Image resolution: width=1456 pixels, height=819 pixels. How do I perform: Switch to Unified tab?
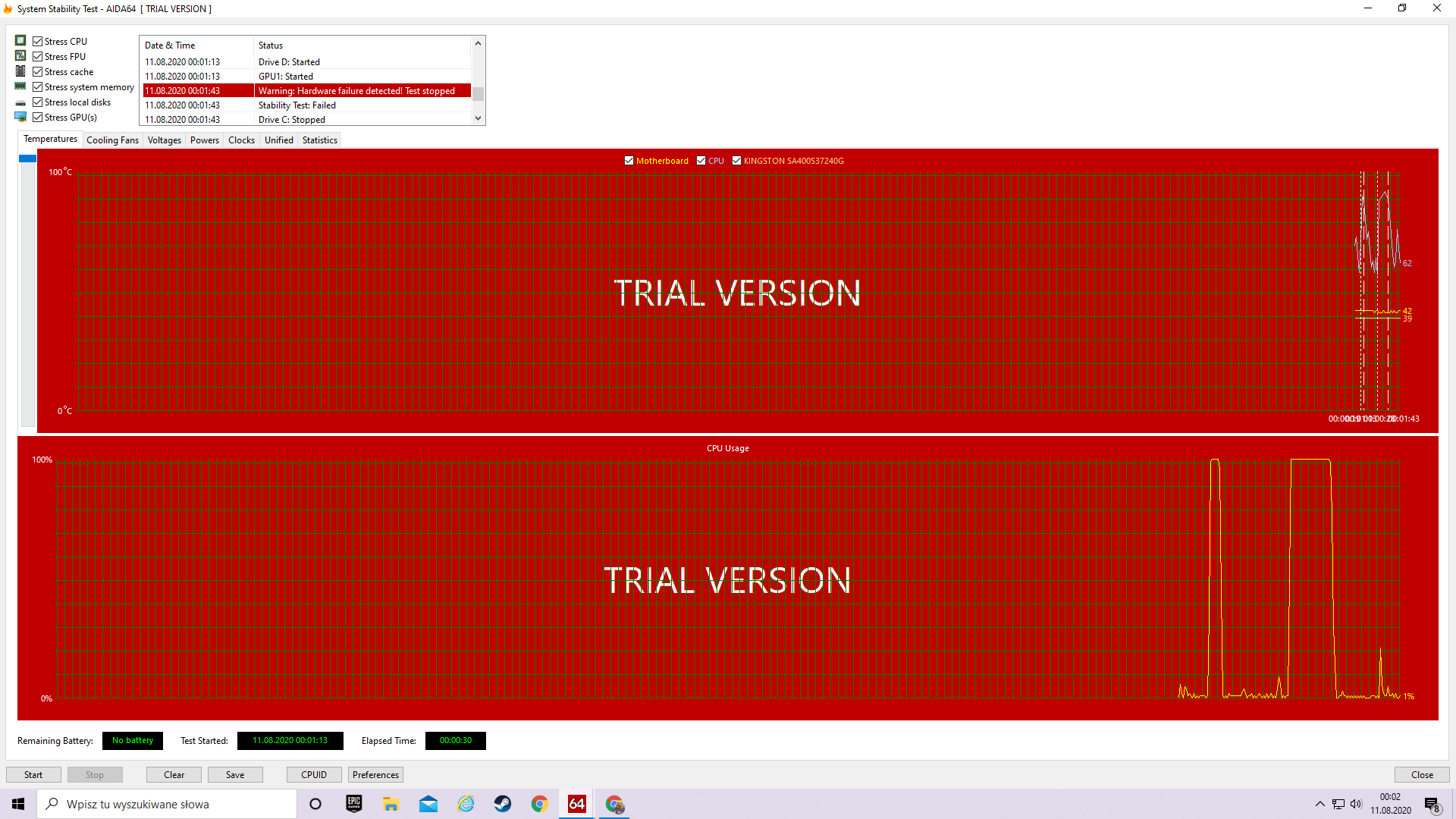point(278,140)
